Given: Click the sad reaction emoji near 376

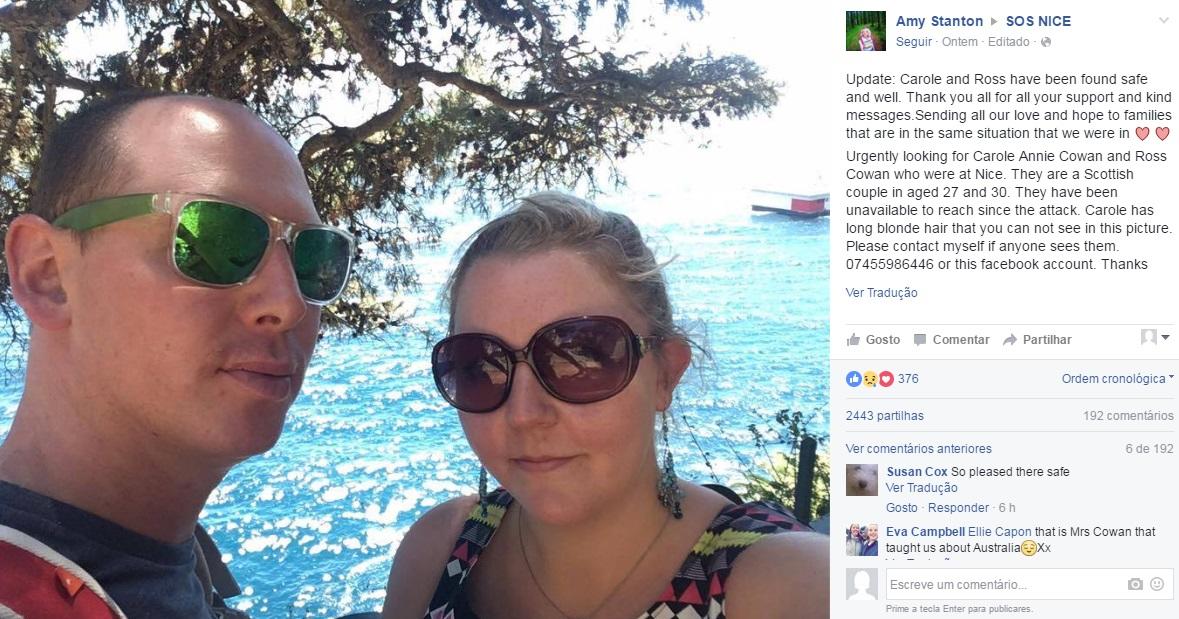Looking at the screenshot, I should (x=870, y=379).
